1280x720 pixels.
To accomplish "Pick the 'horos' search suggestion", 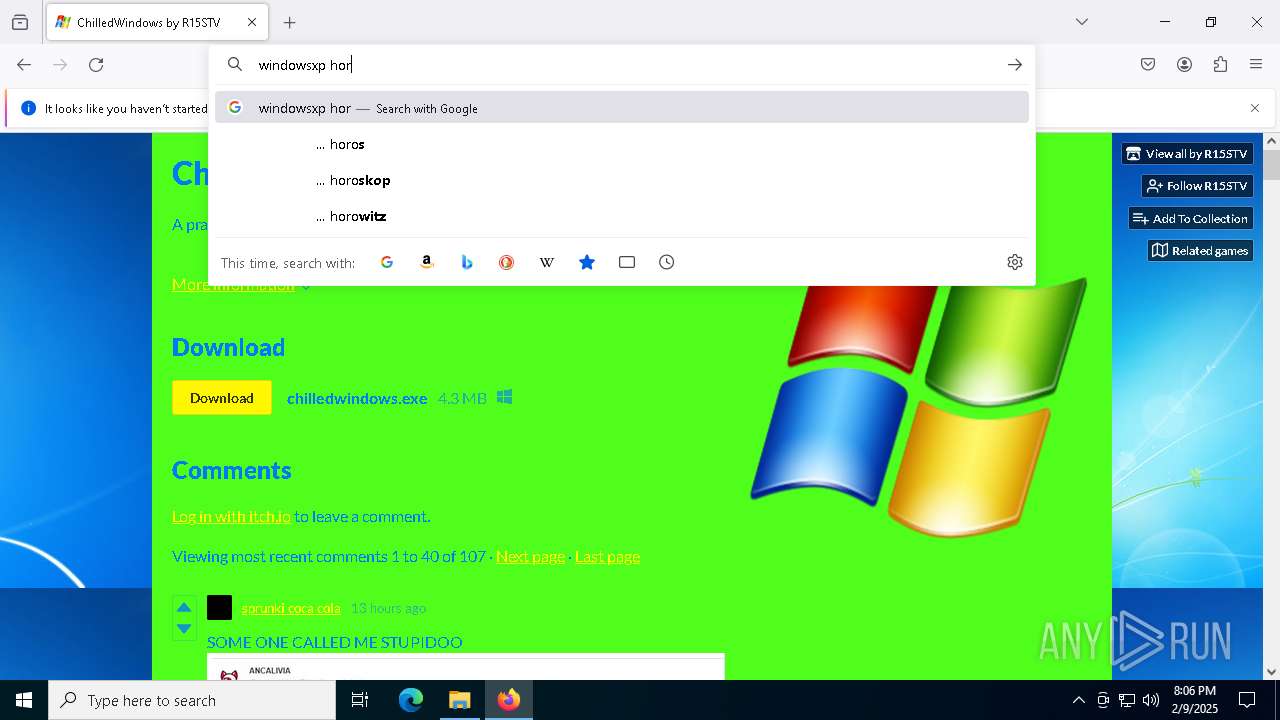I will (x=622, y=144).
